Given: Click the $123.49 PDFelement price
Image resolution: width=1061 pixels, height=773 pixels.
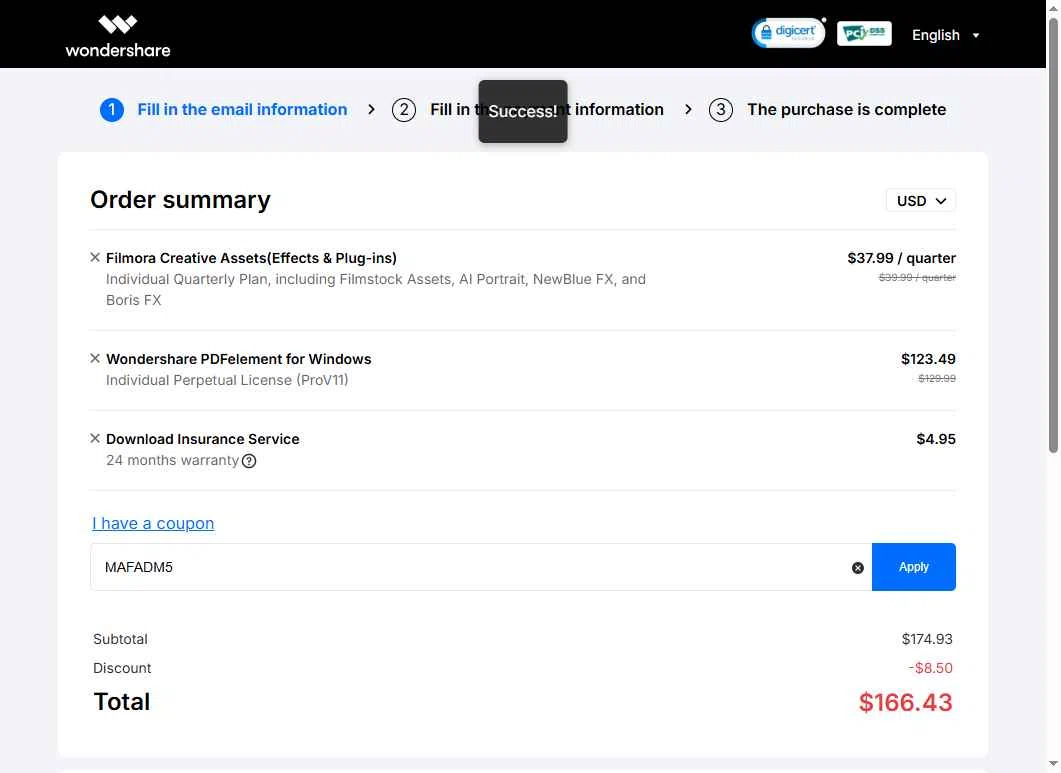Looking at the screenshot, I should [928, 359].
